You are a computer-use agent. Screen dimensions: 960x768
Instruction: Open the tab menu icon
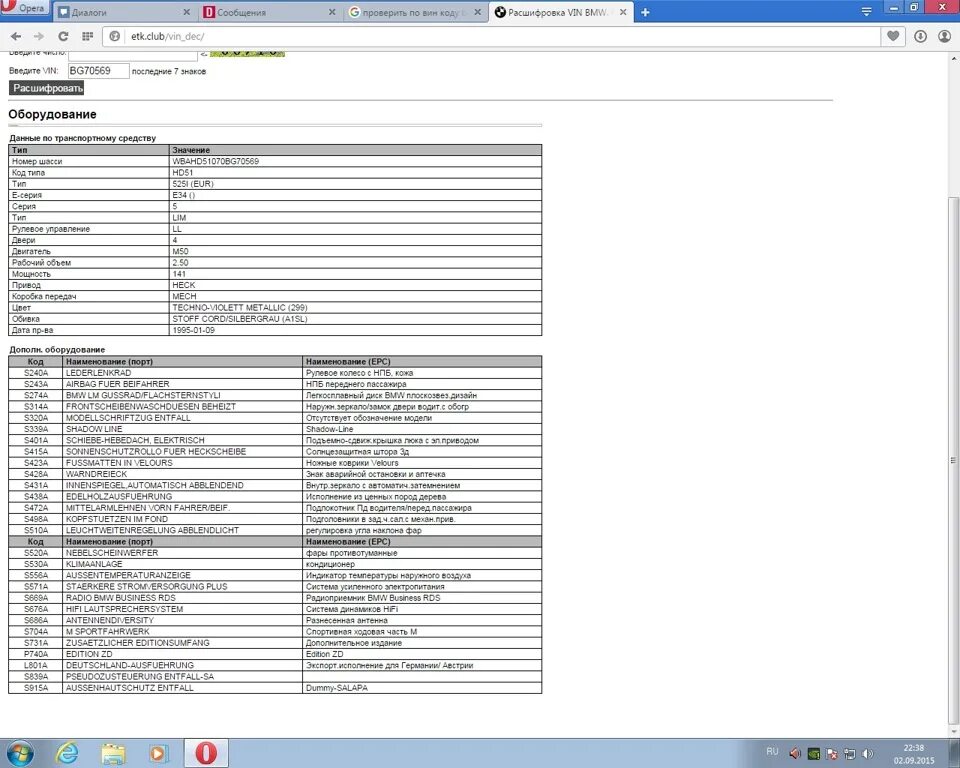coord(866,12)
